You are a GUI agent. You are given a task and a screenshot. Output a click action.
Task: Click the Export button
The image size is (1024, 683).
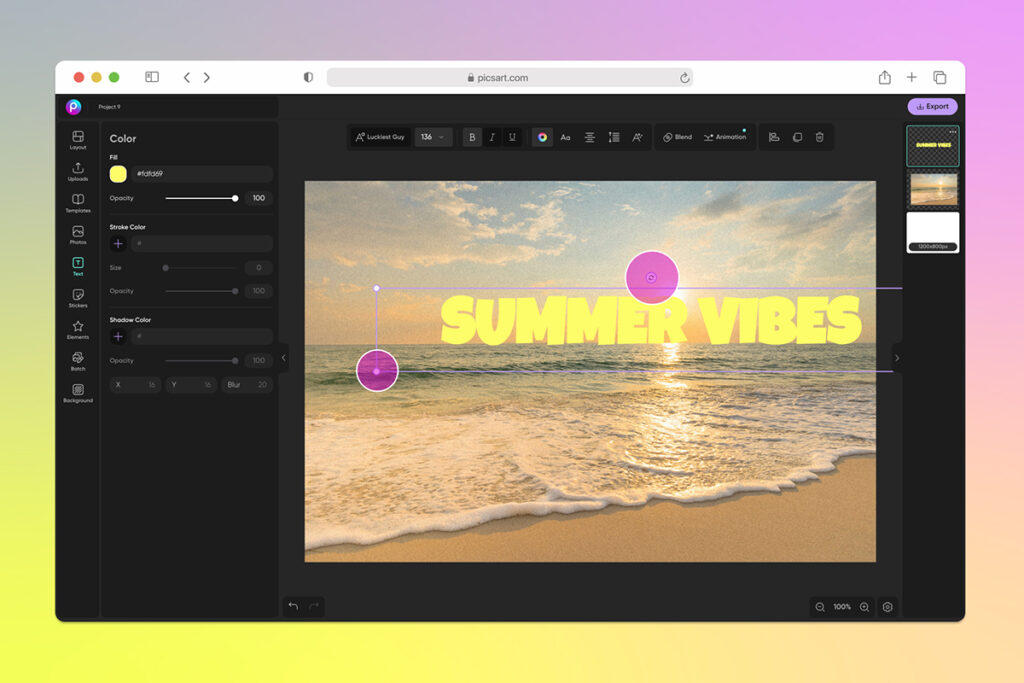[x=932, y=106]
